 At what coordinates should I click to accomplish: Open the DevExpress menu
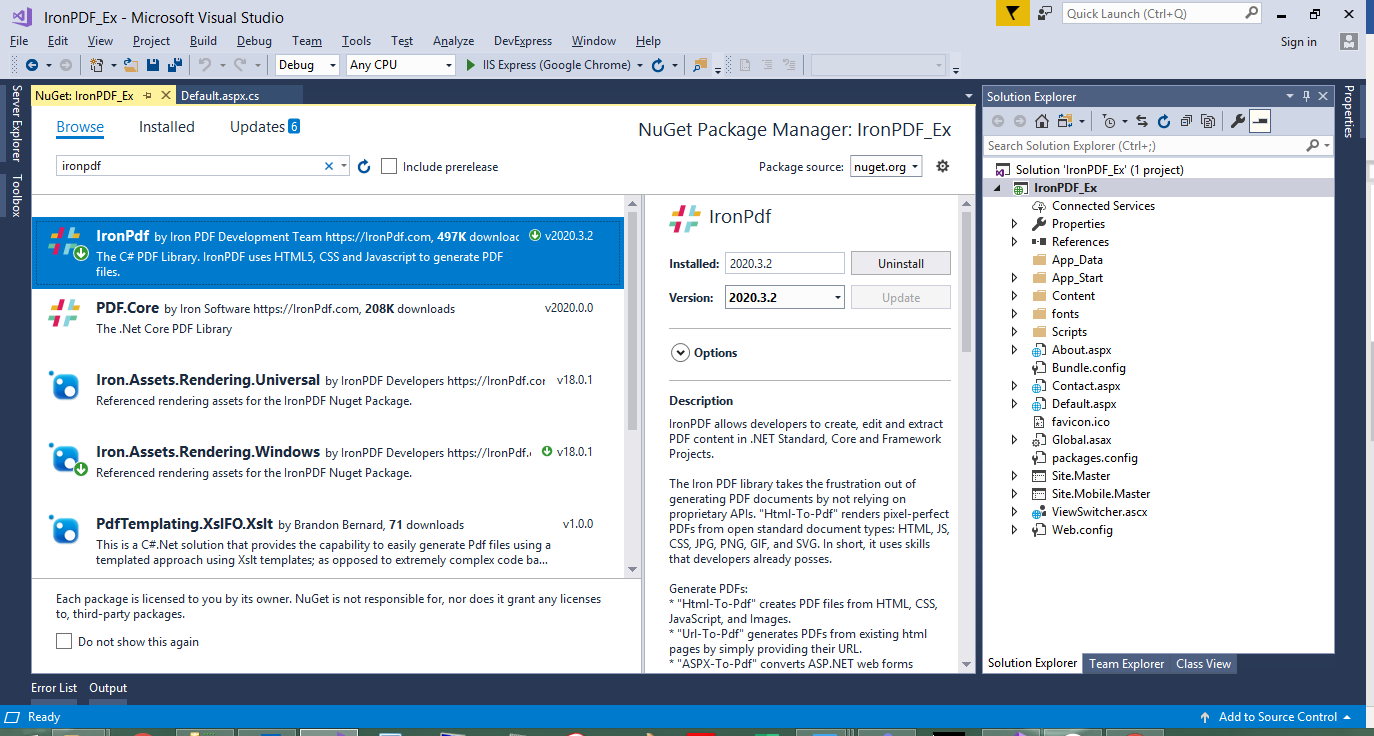pyautogui.click(x=523, y=41)
